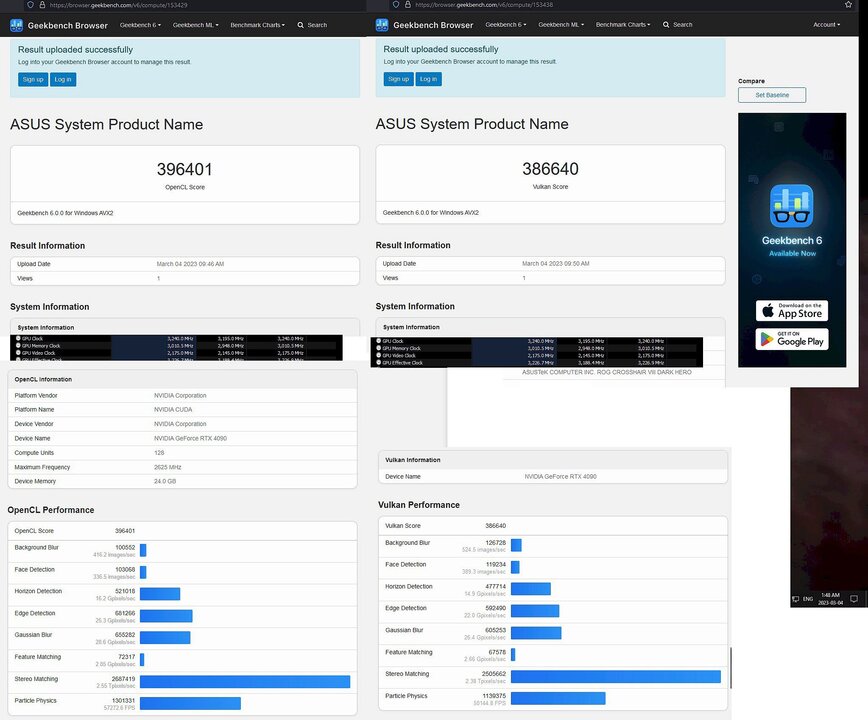Click the Geekbench Browser logo in right window

click(x=382, y=24)
